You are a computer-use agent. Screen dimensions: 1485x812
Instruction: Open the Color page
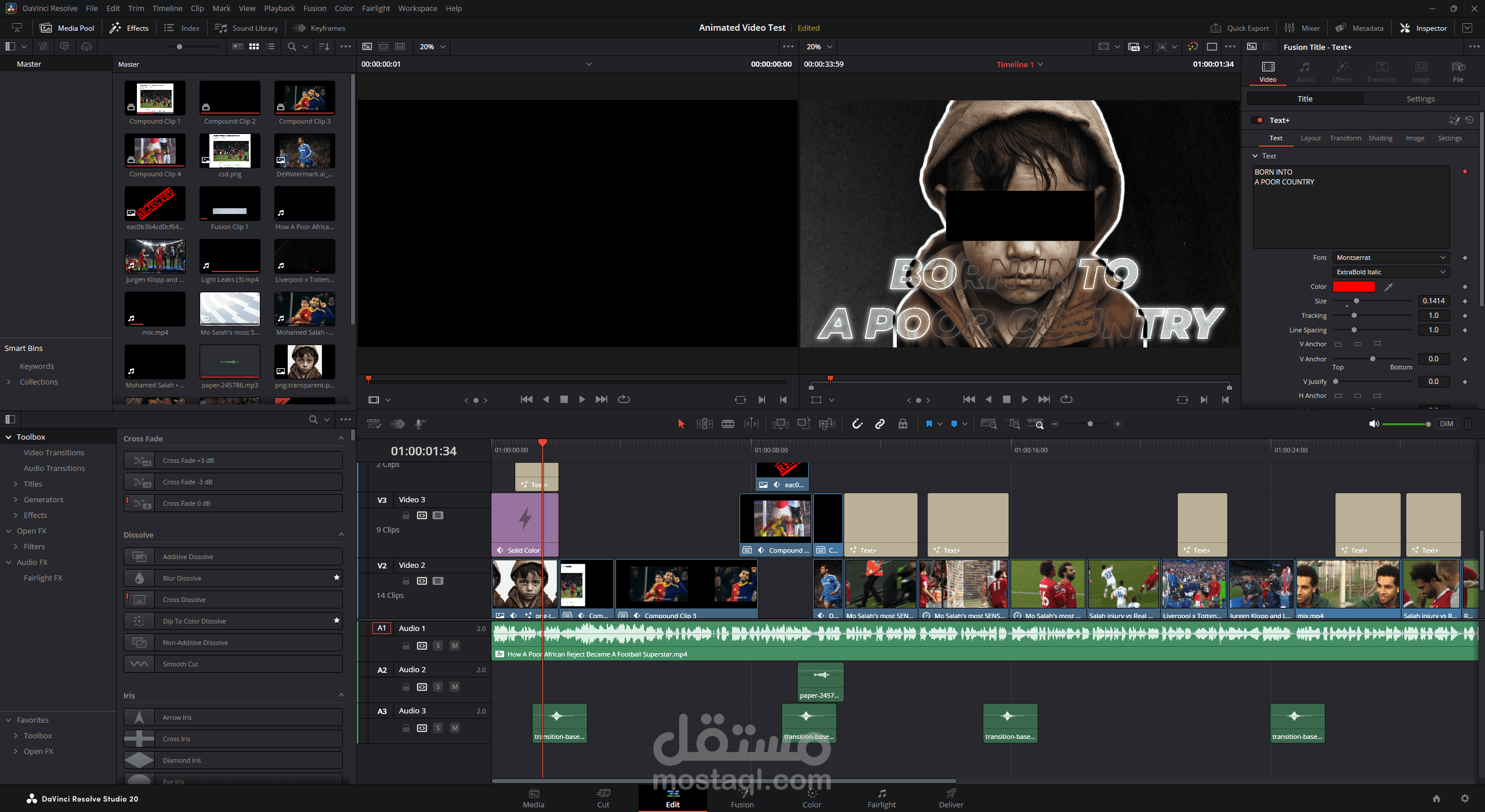[x=812, y=798]
